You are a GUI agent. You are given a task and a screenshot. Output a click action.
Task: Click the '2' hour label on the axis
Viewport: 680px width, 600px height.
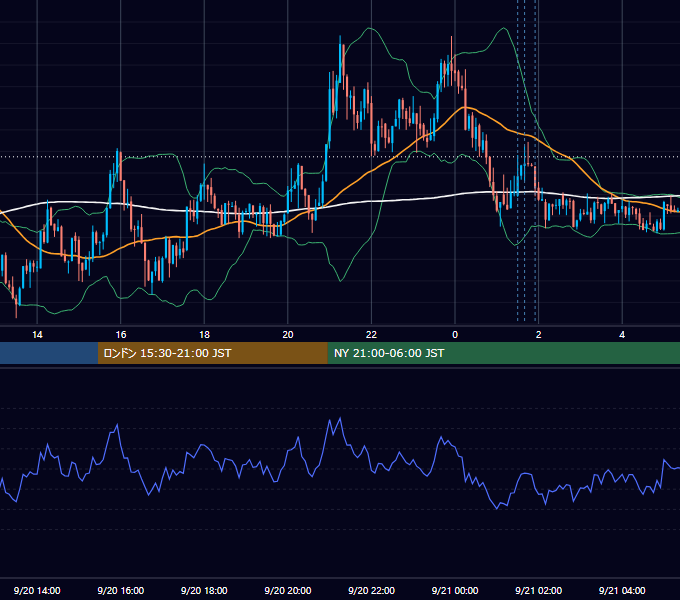click(x=538, y=335)
